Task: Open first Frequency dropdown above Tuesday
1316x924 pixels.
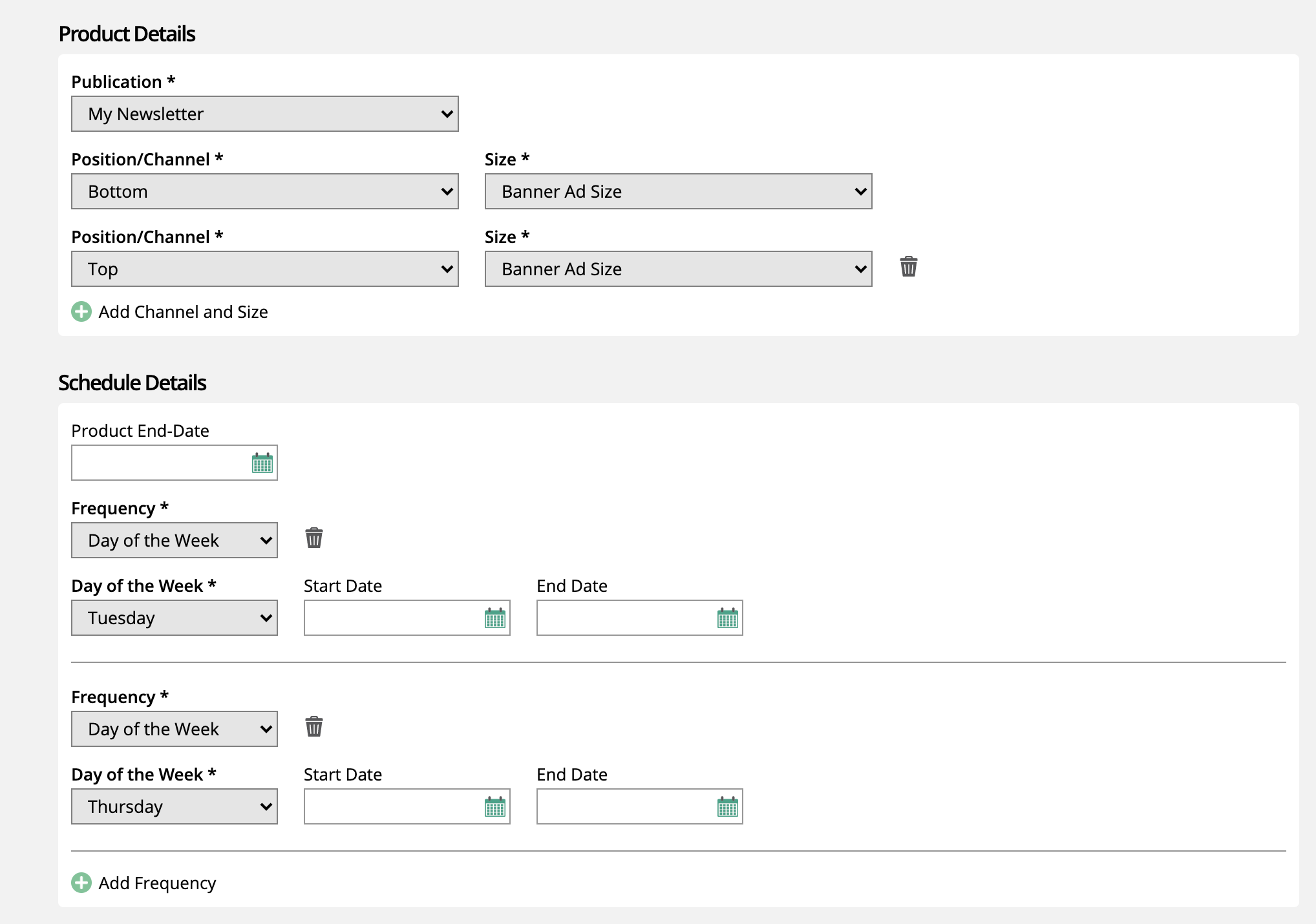Action: pyautogui.click(x=174, y=540)
